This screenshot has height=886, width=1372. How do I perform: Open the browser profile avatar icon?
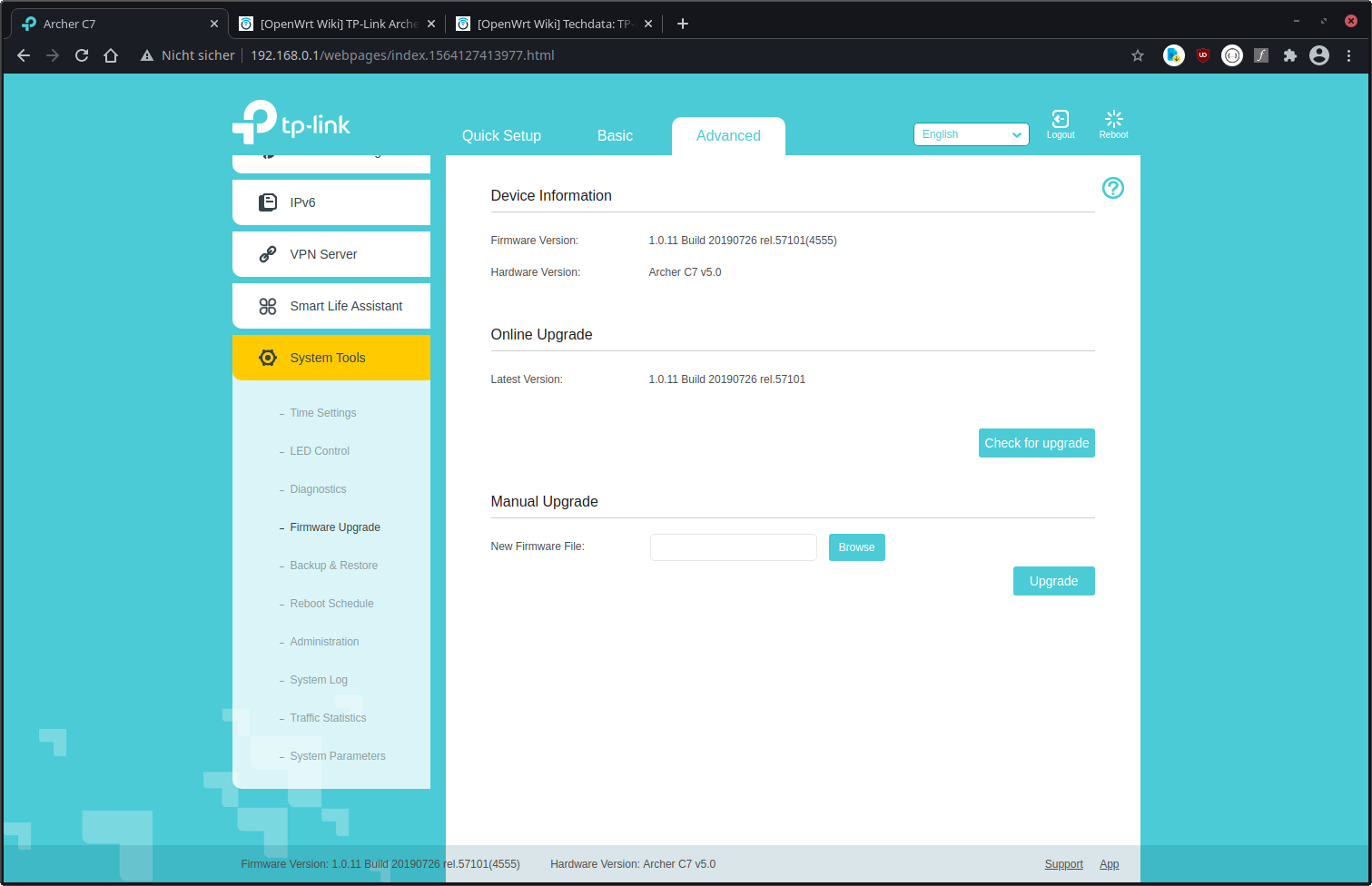(x=1319, y=55)
